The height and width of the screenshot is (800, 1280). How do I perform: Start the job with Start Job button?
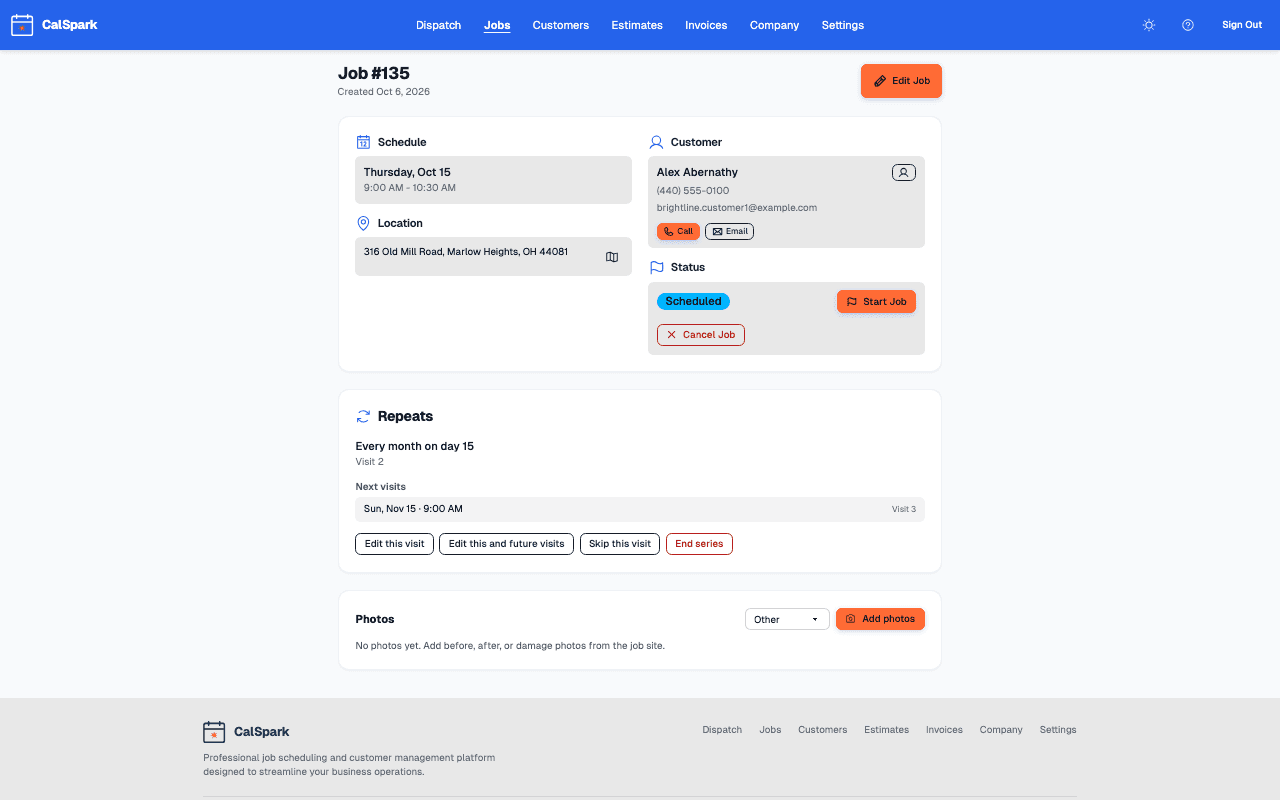pos(876,301)
